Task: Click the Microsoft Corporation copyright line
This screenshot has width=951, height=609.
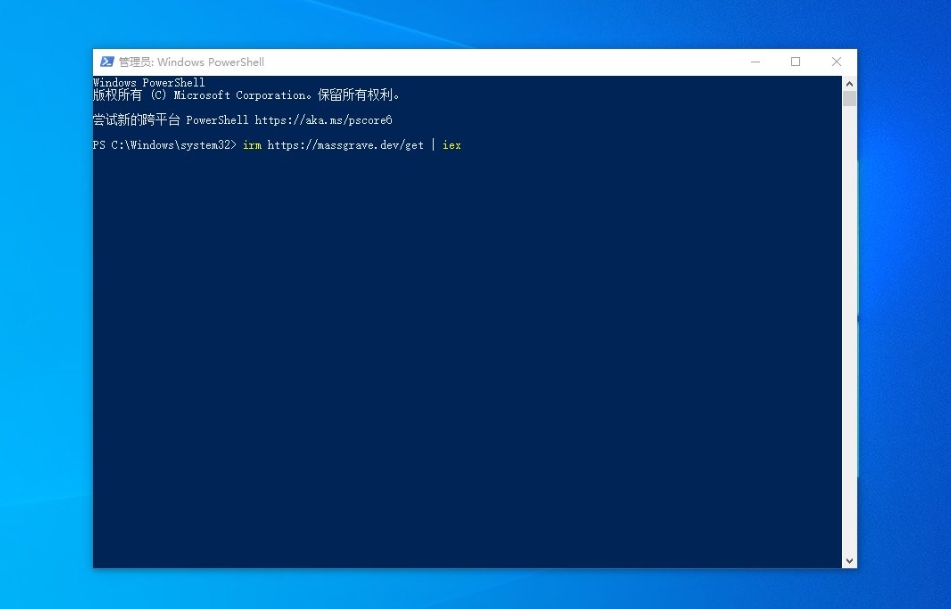Action: point(246,96)
